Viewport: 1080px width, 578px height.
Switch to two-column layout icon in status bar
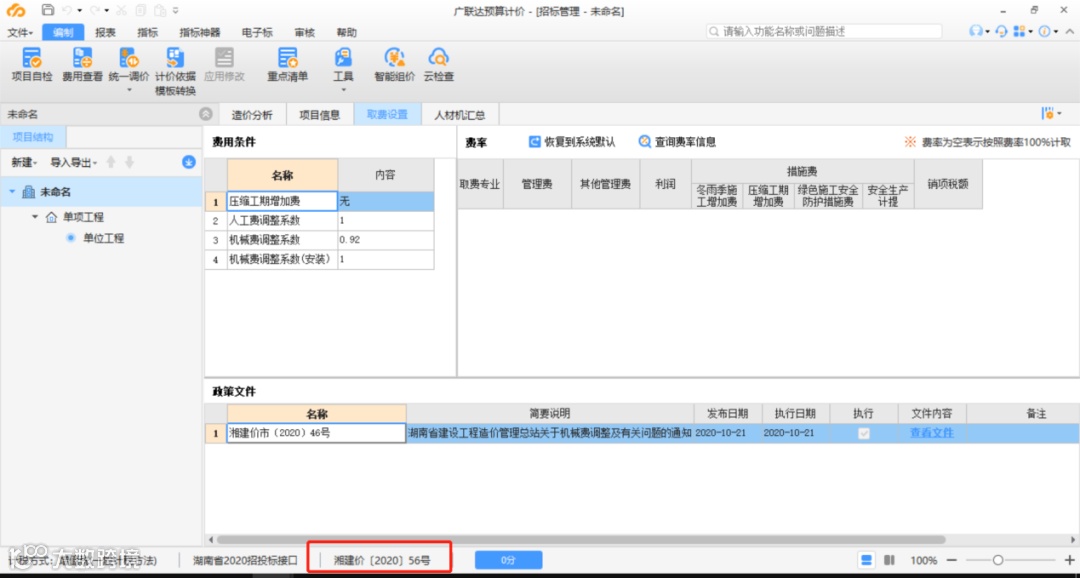point(889,560)
